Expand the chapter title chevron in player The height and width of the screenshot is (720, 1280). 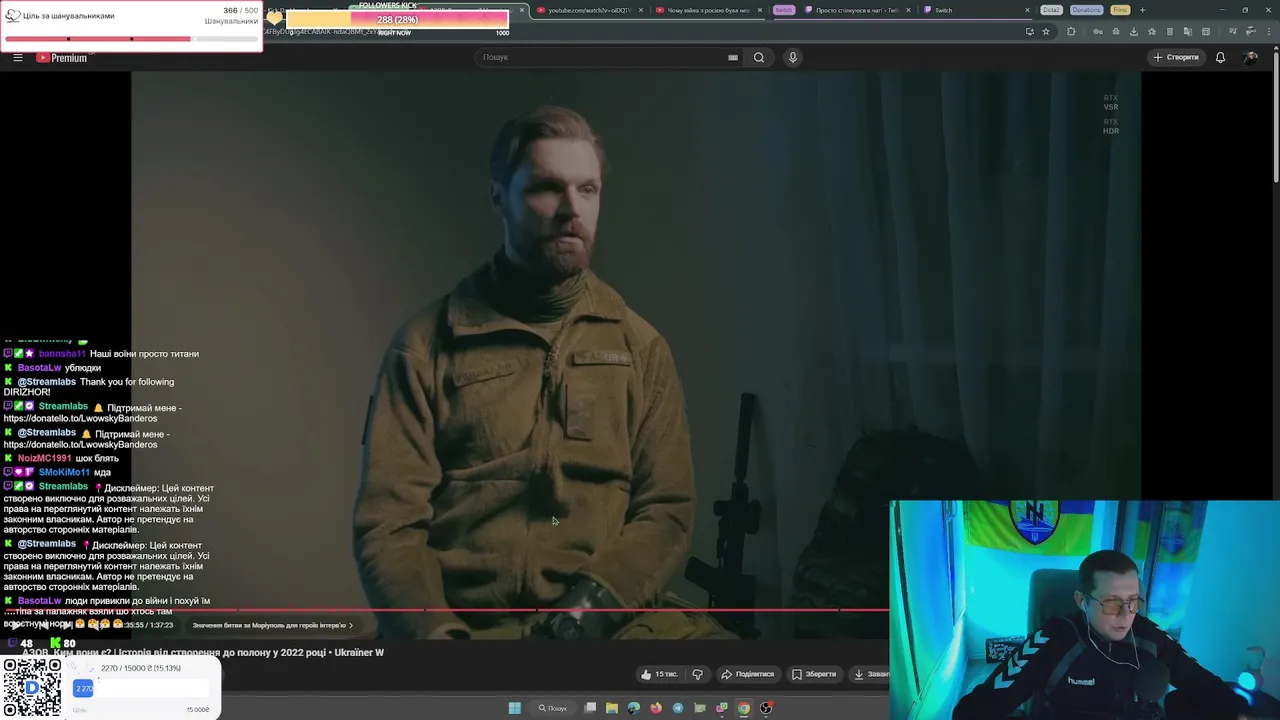coord(351,625)
